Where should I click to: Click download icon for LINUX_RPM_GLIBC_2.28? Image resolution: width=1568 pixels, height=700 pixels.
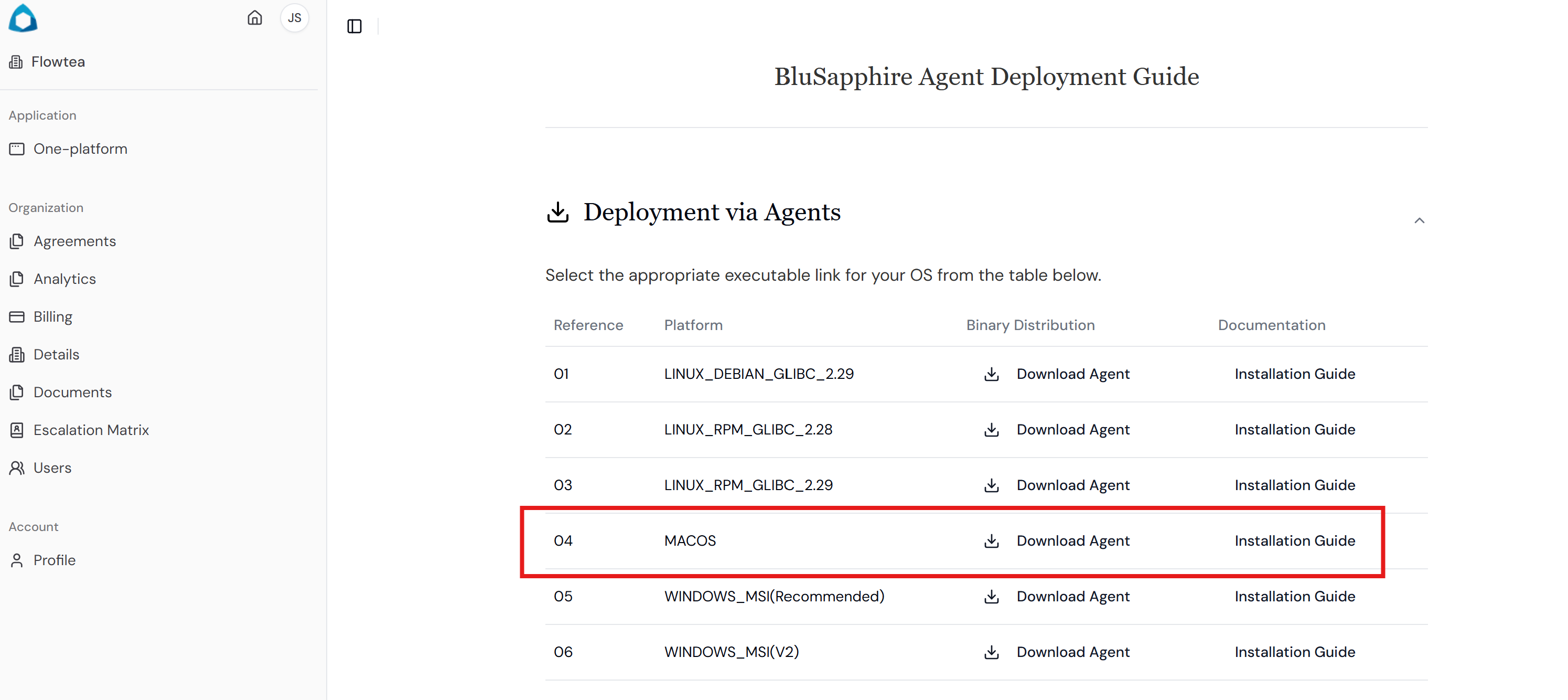point(991,430)
